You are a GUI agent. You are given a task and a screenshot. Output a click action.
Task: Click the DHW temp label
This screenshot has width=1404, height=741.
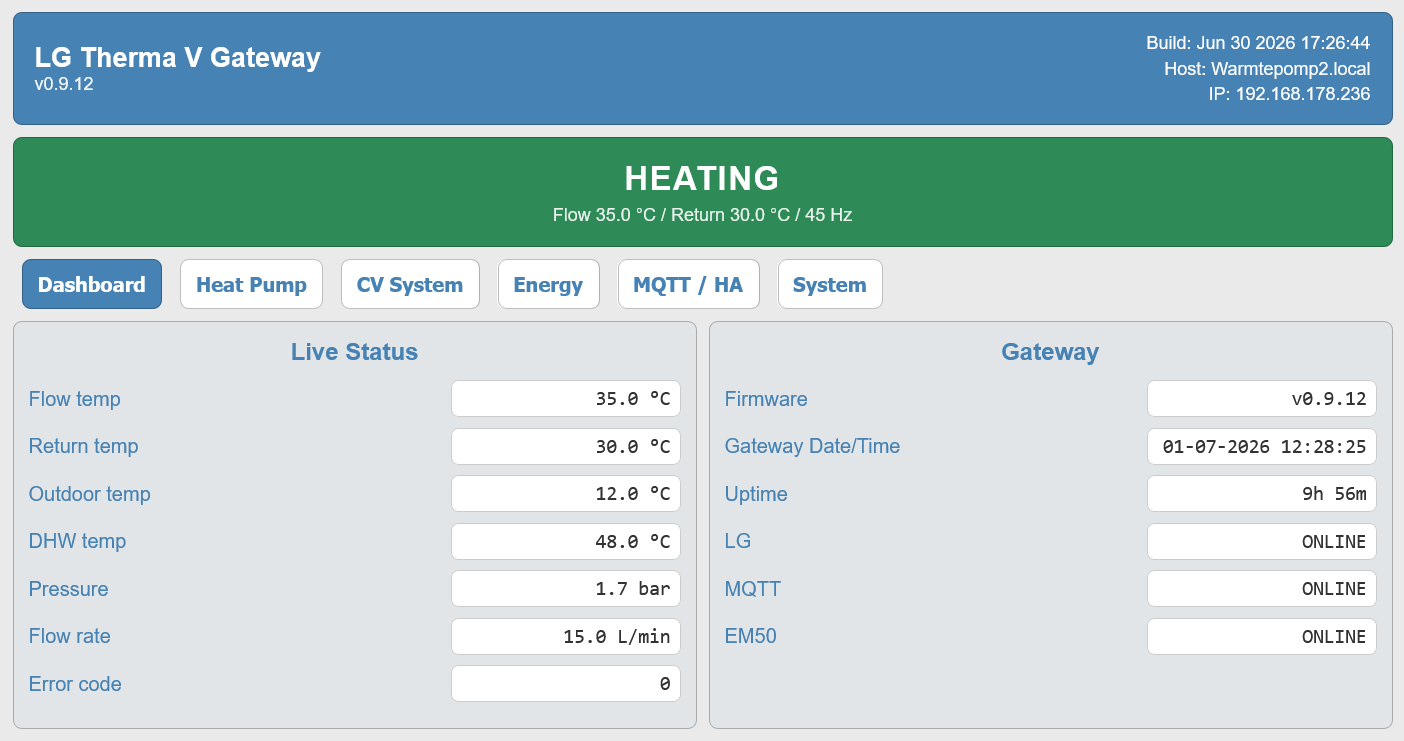point(78,541)
